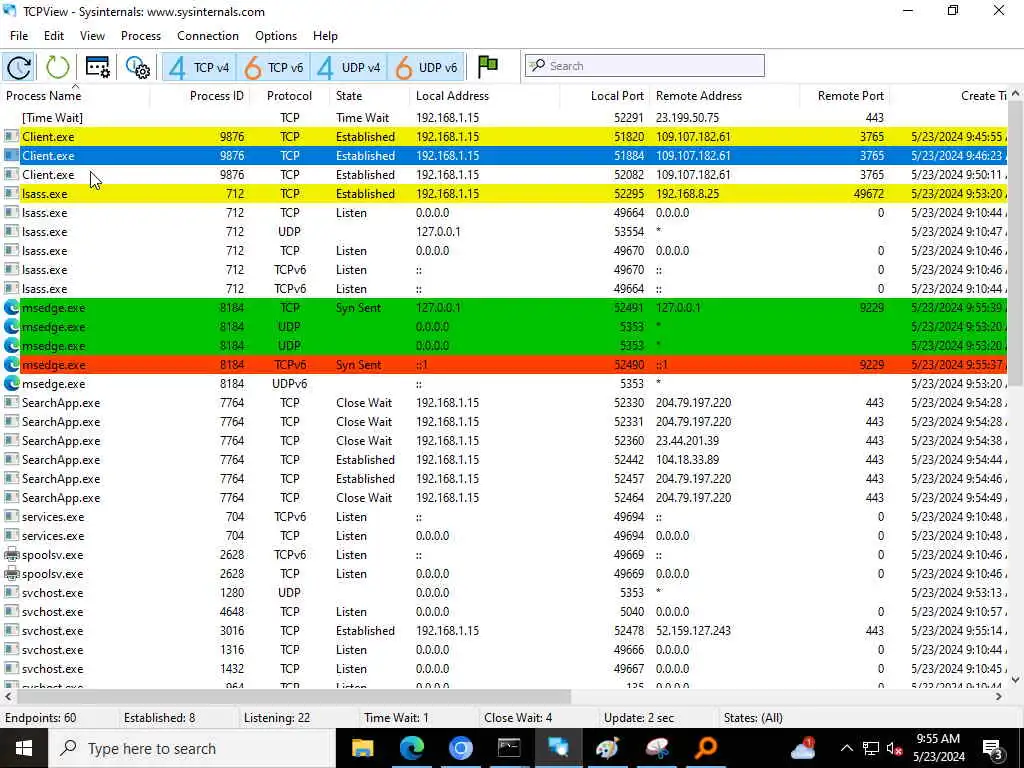Open the Windows Start menu

point(24,748)
